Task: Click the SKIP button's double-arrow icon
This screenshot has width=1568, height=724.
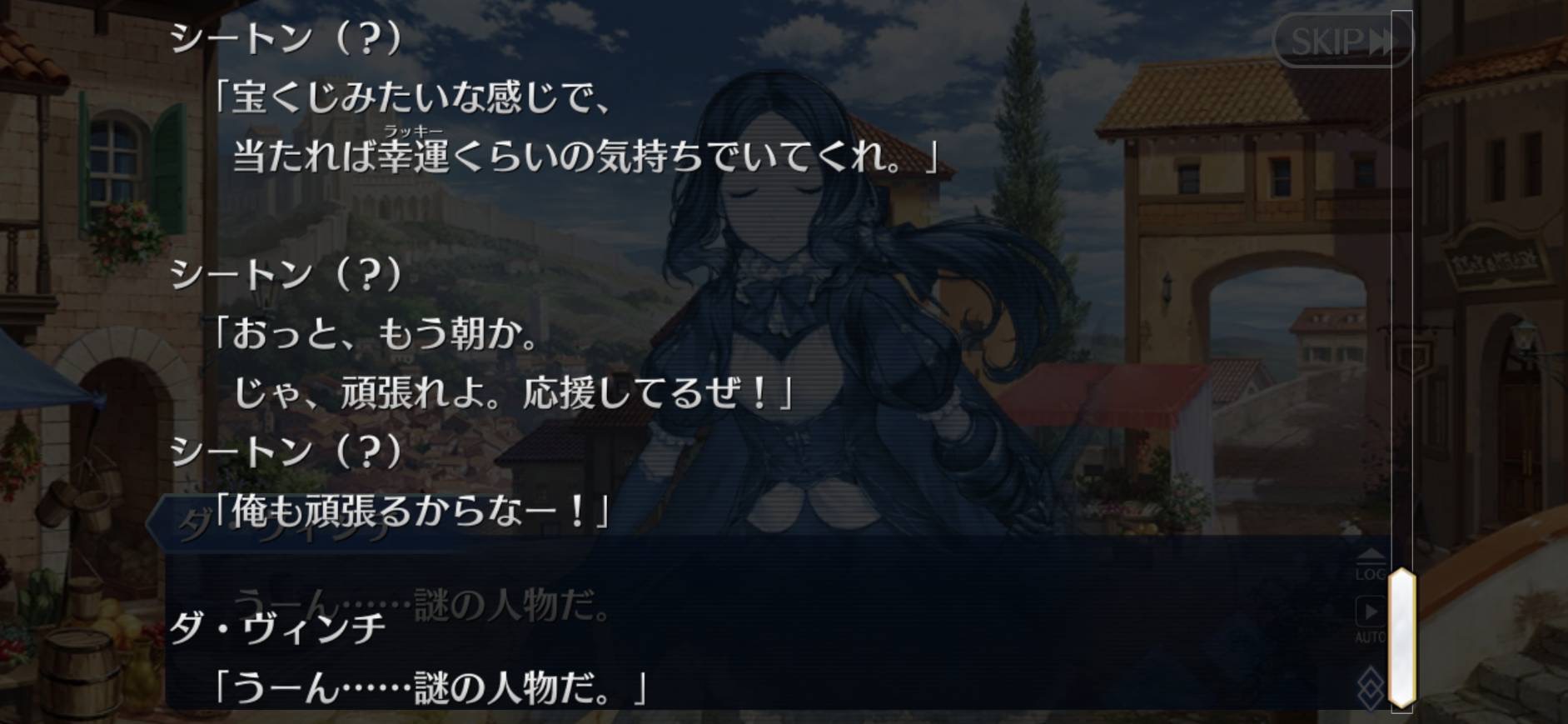Action: pyautogui.click(x=1380, y=41)
